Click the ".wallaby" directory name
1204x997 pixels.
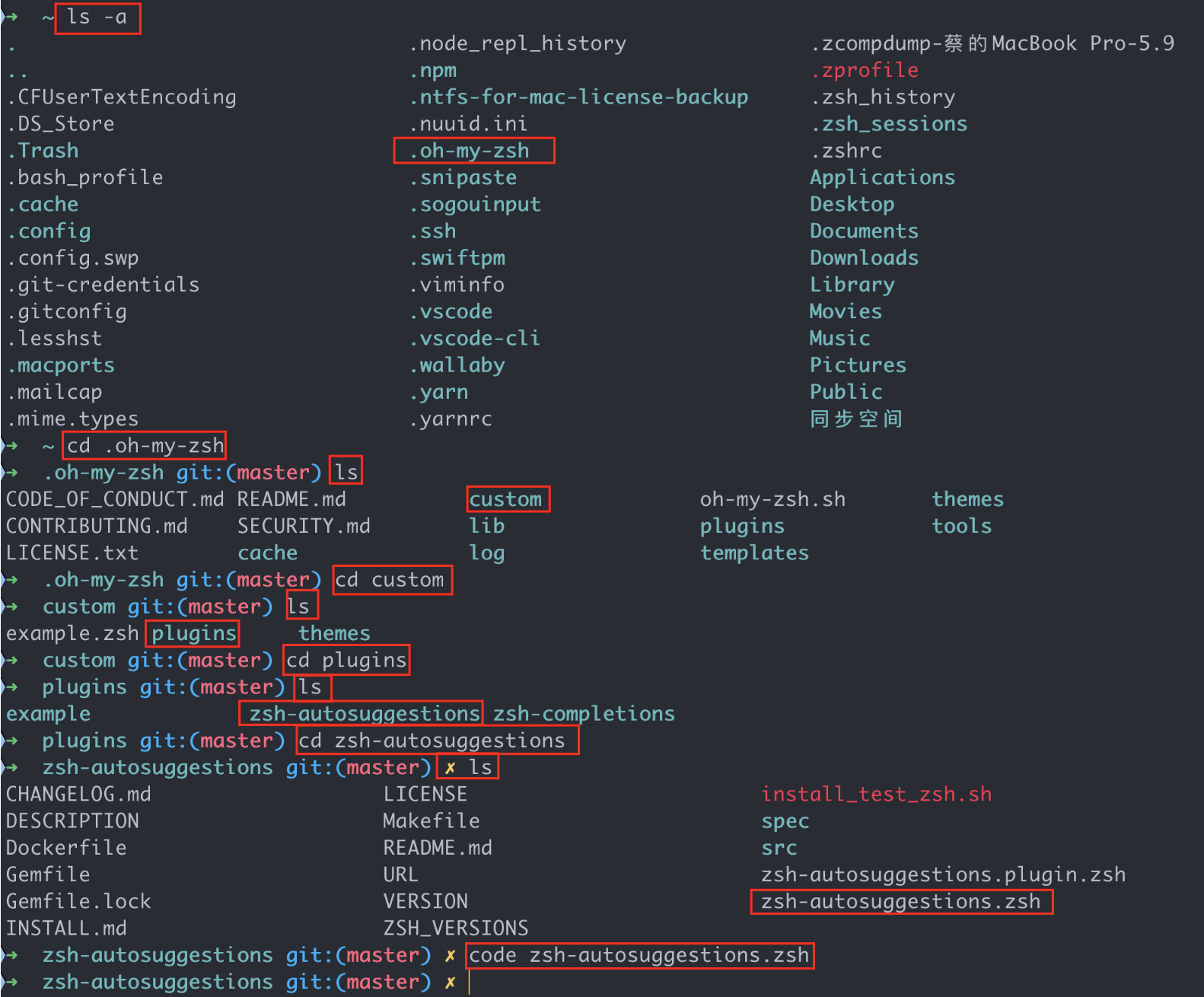(x=457, y=365)
